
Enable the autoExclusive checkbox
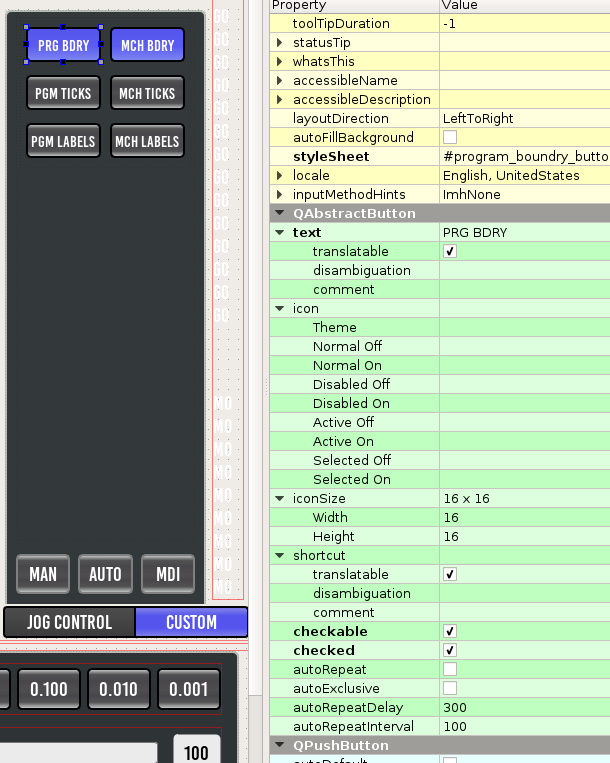click(x=450, y=688)
